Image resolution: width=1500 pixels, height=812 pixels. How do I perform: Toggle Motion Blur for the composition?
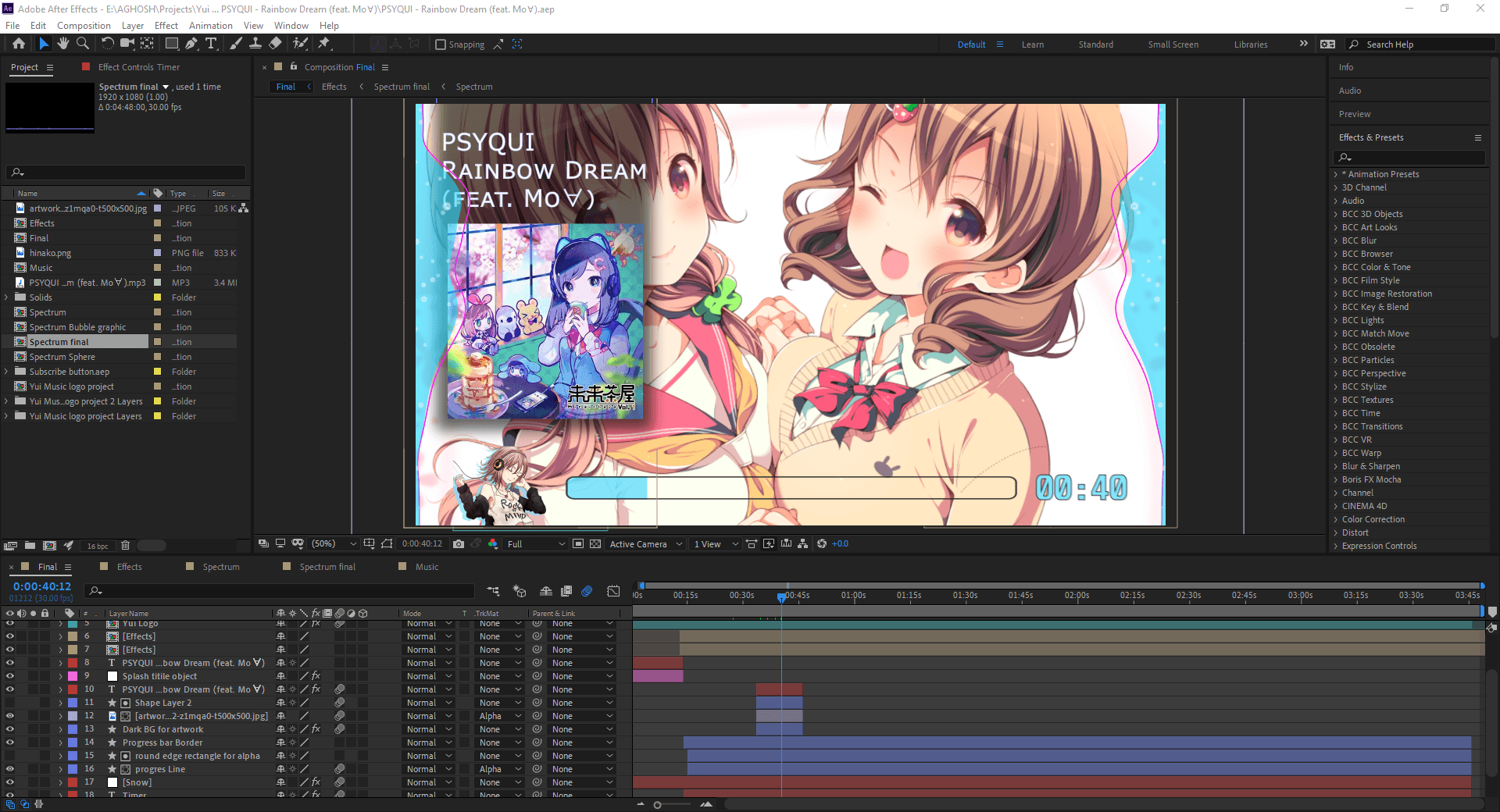[x=587, y=591]
